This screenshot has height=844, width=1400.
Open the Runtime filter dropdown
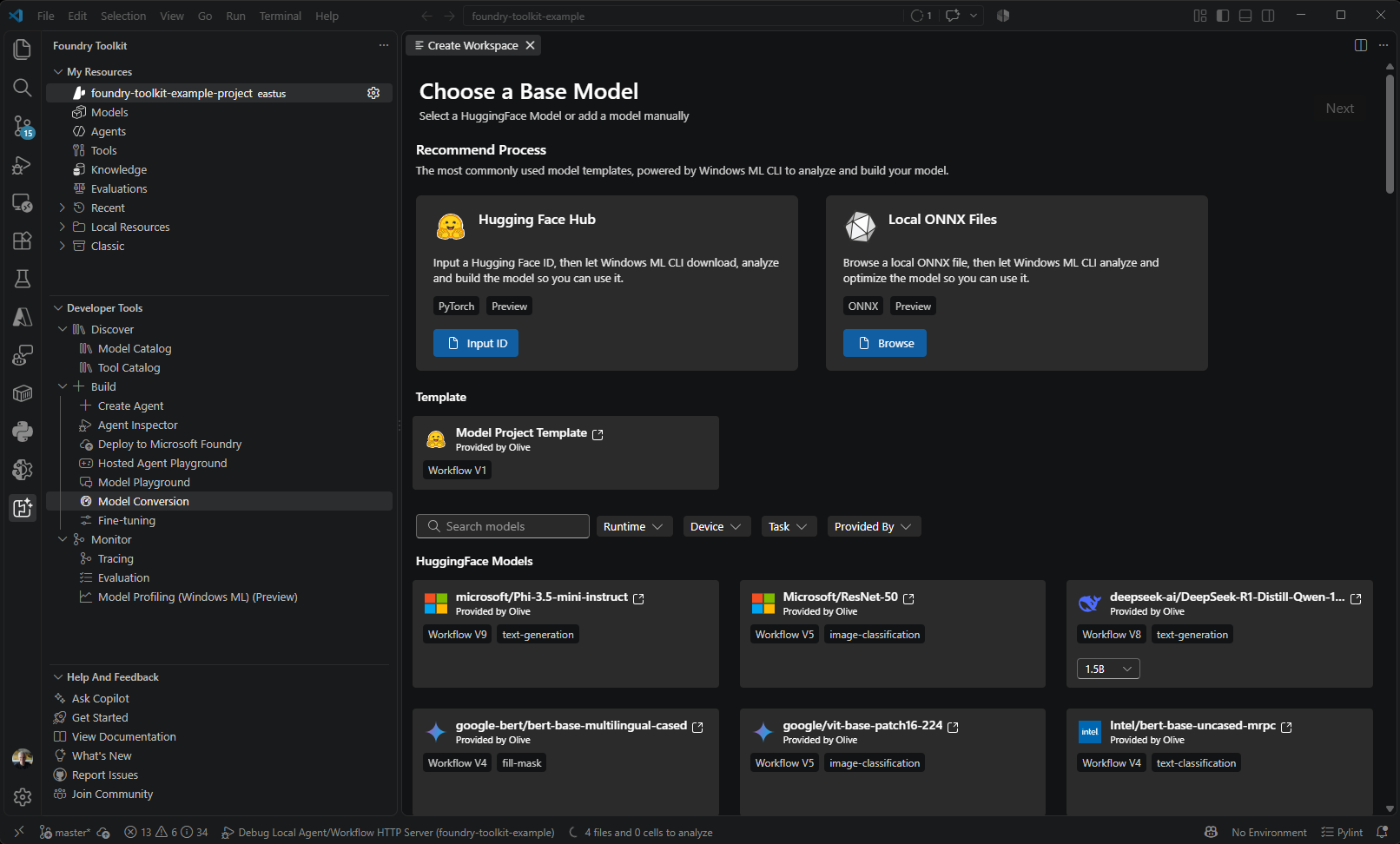coord(634,526)
